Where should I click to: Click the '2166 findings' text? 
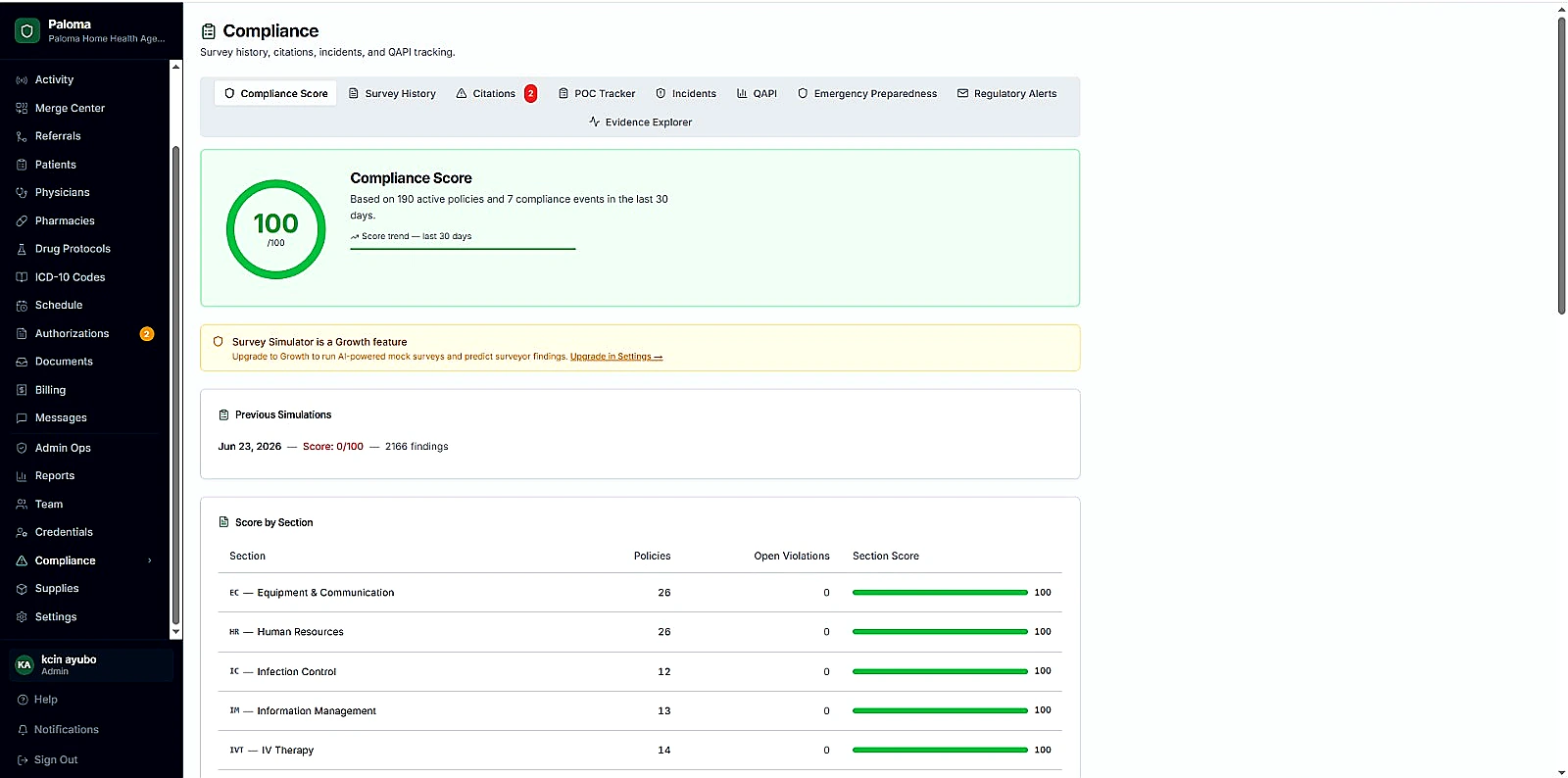416,447
